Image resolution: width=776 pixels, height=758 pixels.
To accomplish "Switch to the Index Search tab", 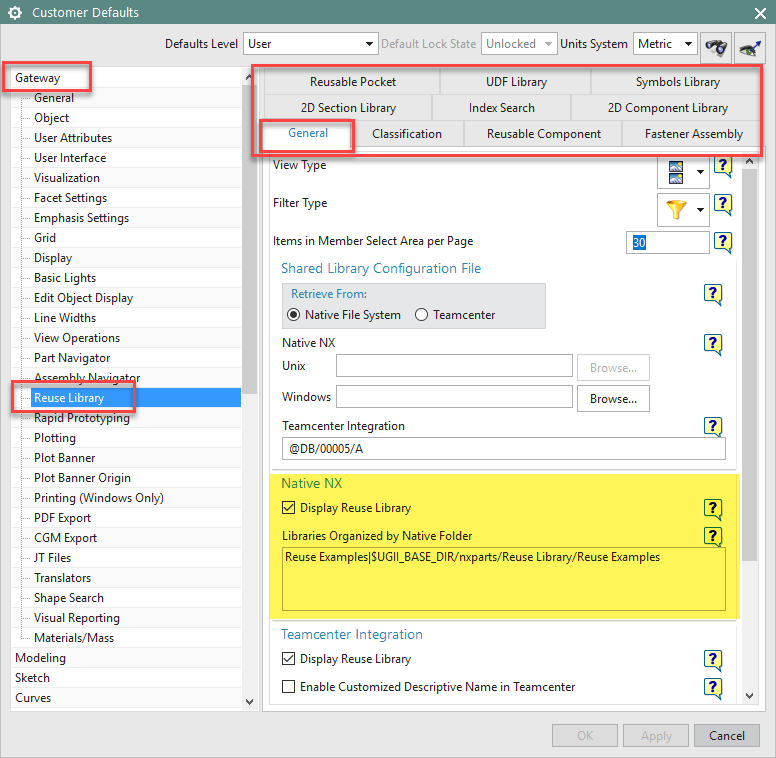I will pos(501,107).
